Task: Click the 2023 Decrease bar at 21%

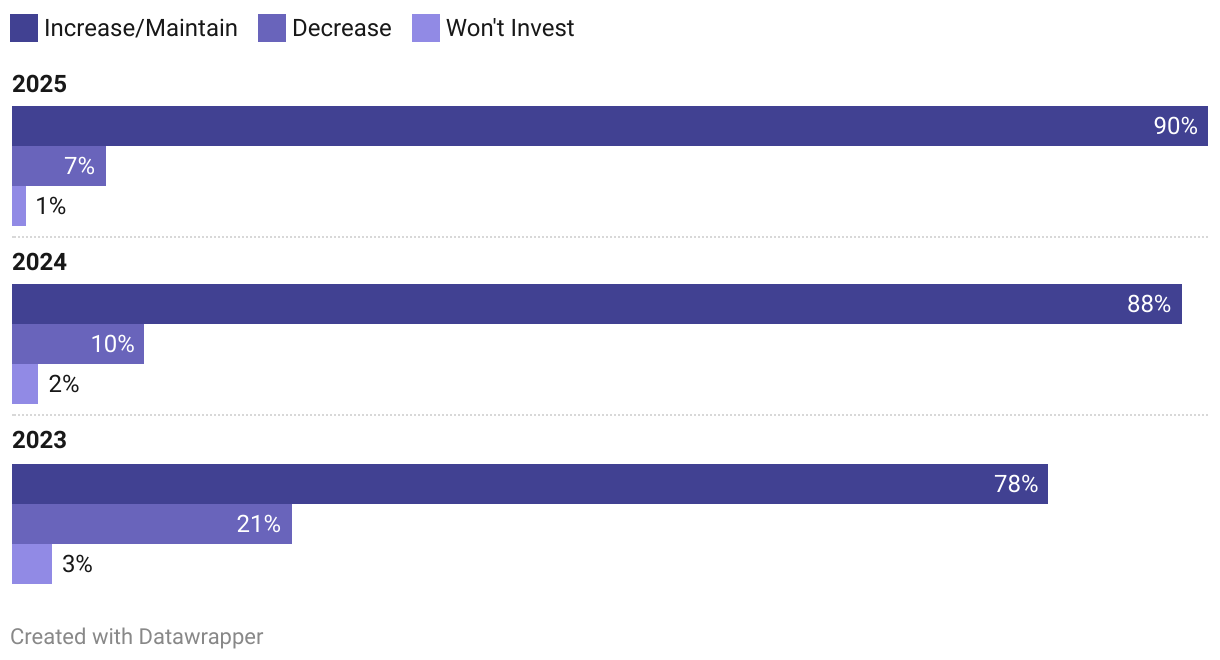Action: pos(152,524)
